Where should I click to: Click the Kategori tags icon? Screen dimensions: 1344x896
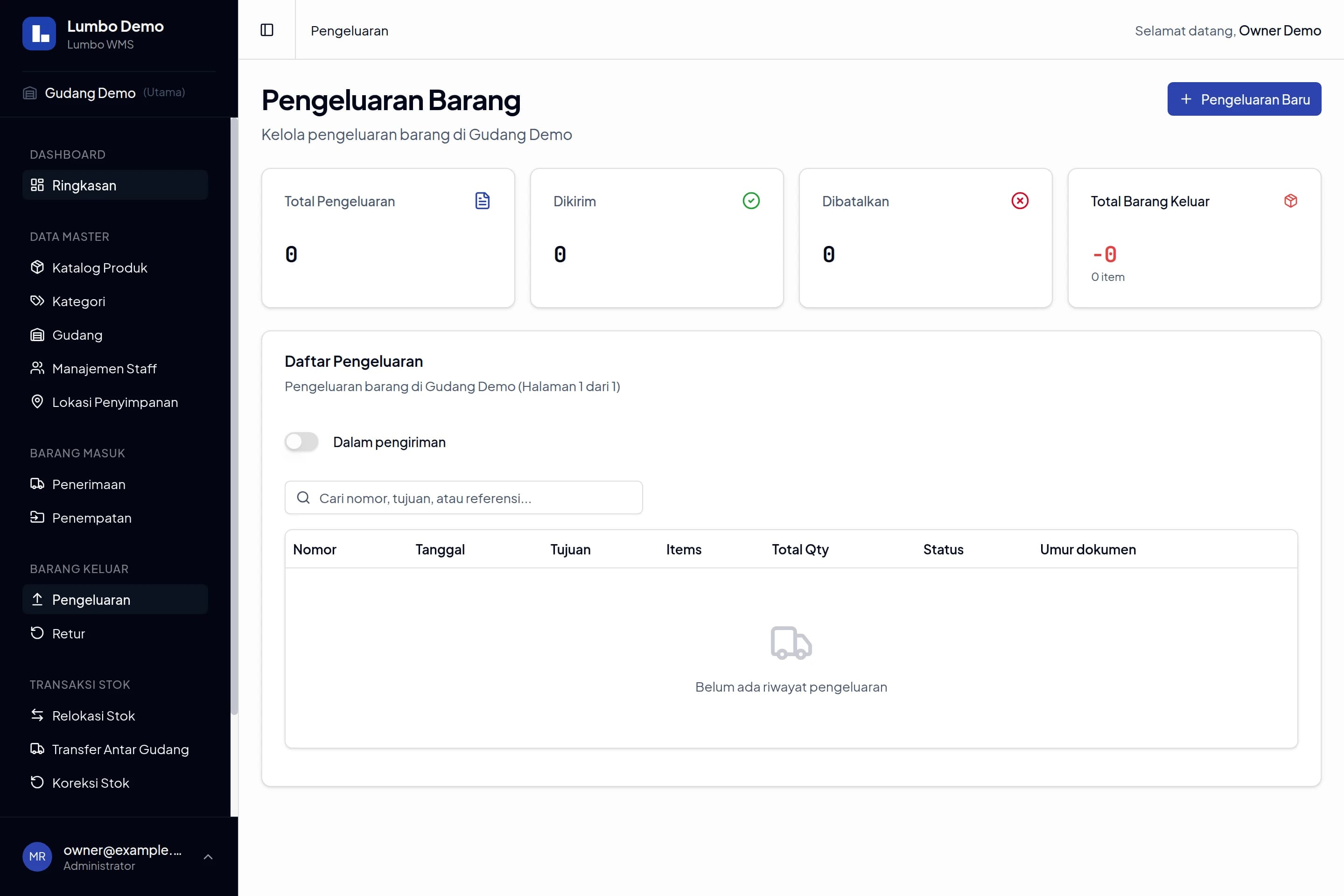click(x=37, y=301)
